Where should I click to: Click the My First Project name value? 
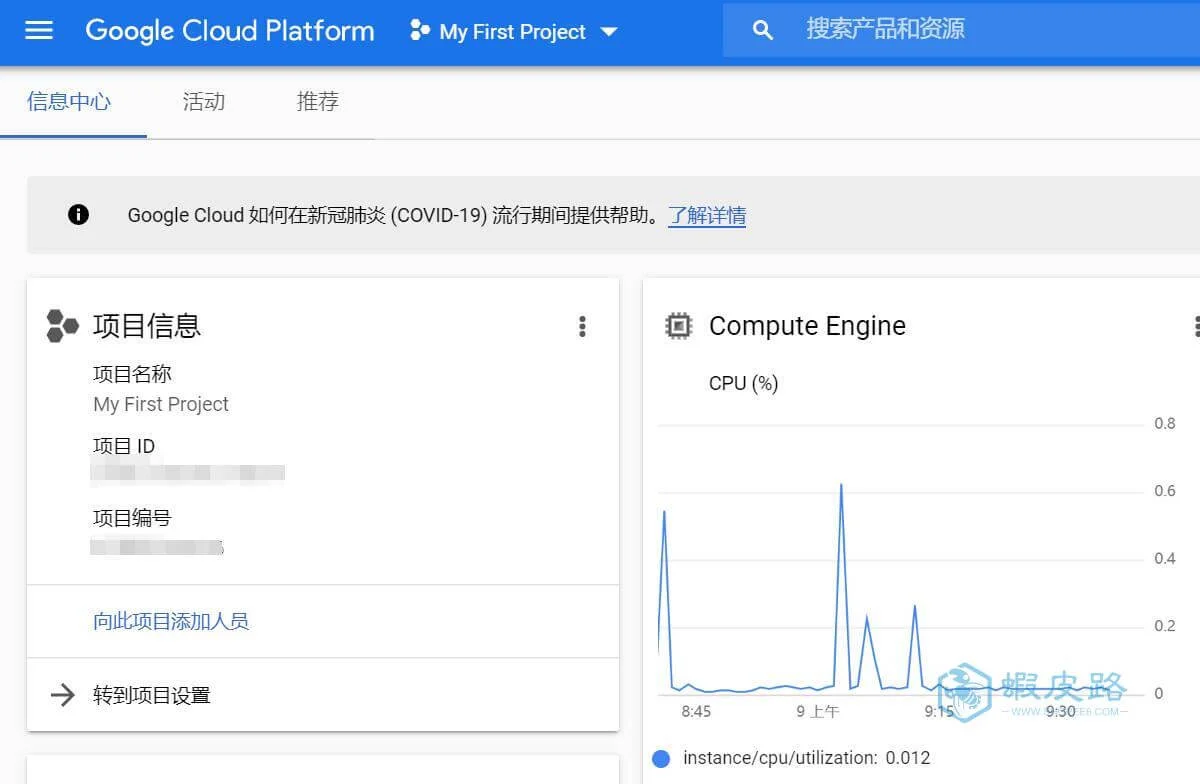(161, 404)
